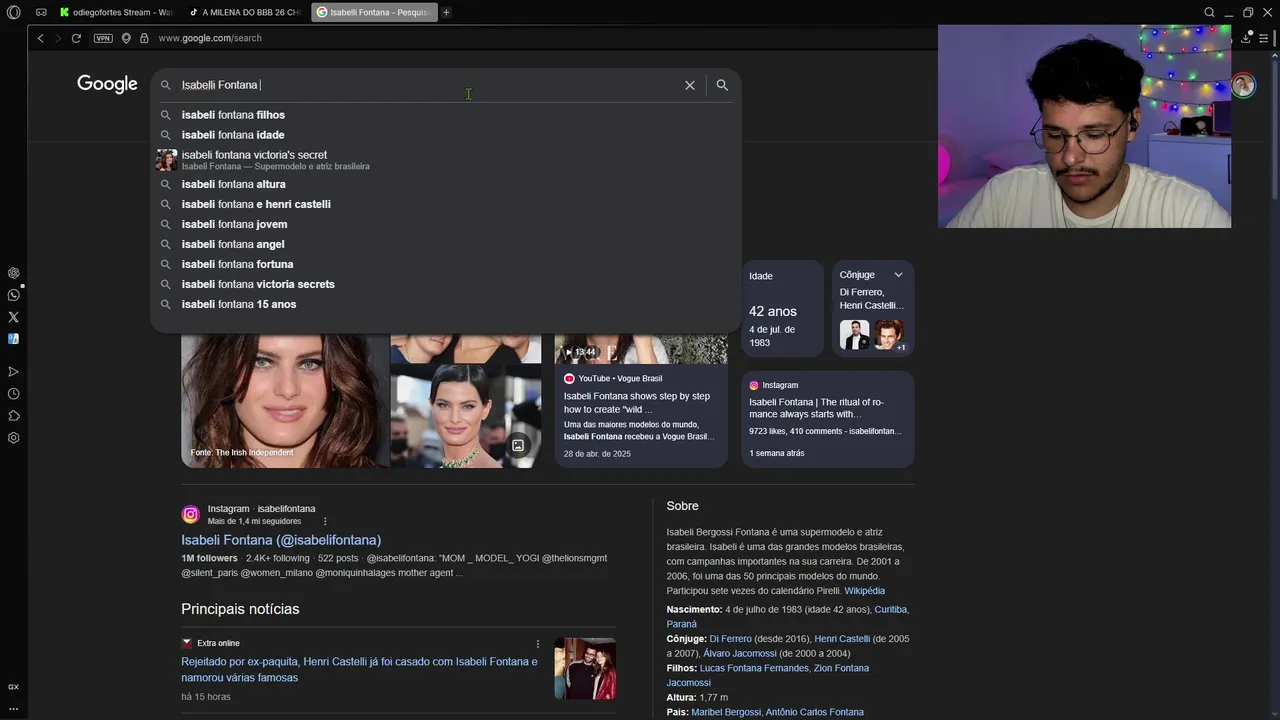
Task: Open Easy Setup sliders icon
Action: pos(1264,38)
